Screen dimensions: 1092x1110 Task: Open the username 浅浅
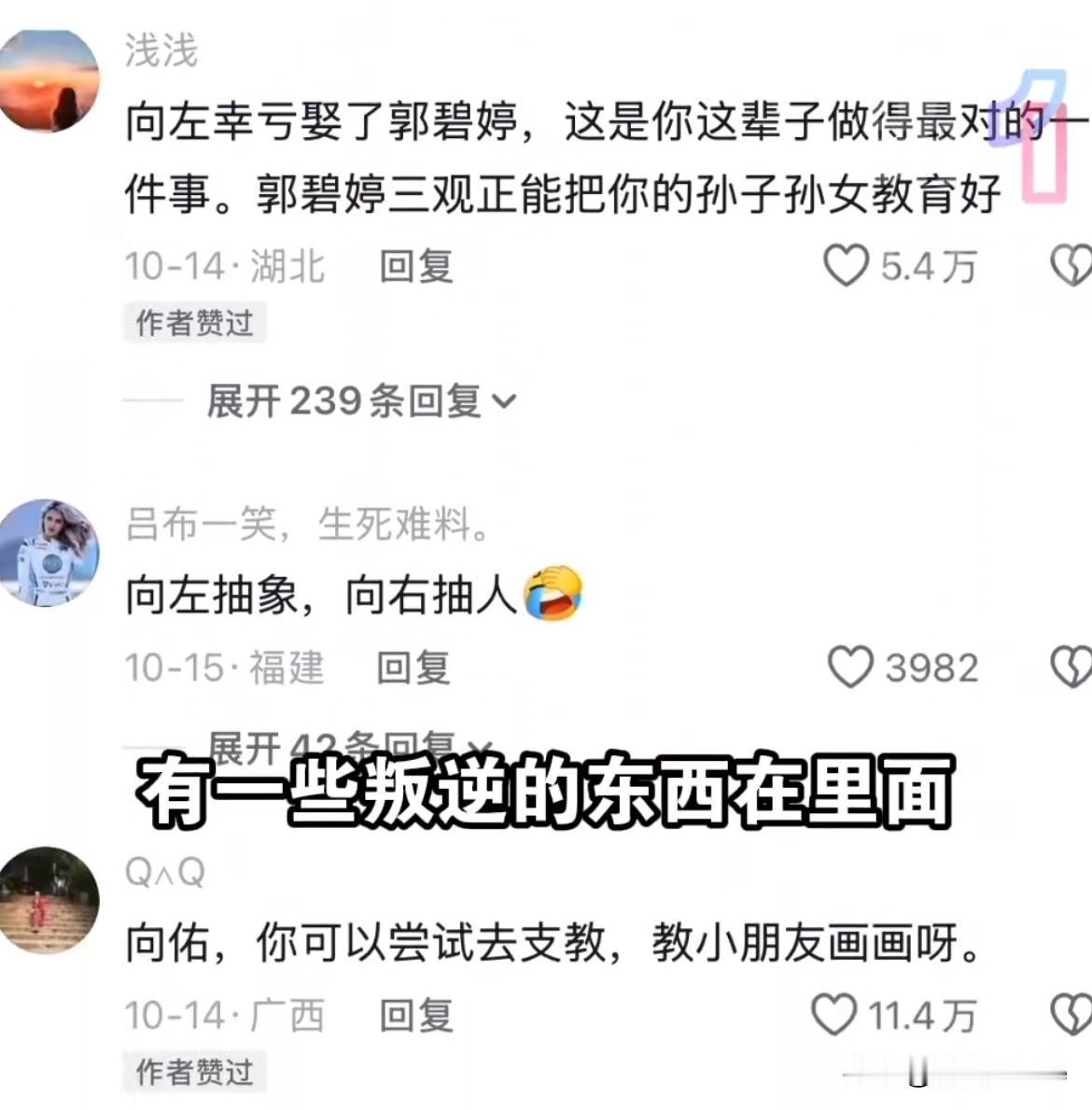click(x=161, y=51)
